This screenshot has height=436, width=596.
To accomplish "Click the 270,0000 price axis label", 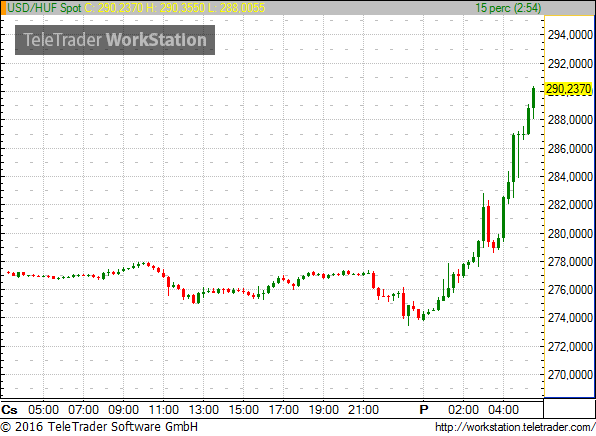I will point(570,375).
